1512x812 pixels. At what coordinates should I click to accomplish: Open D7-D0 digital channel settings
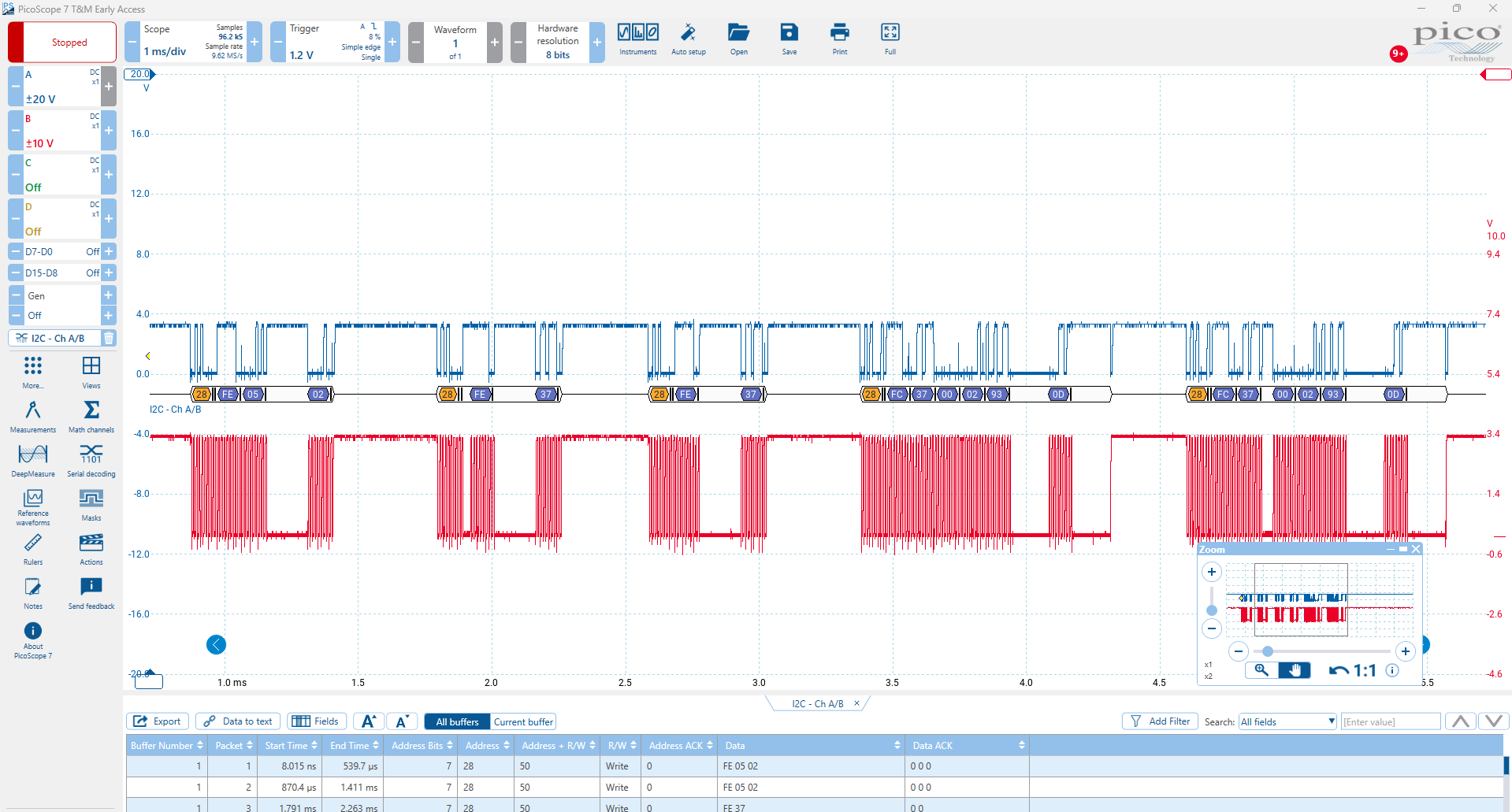point(62,251)
